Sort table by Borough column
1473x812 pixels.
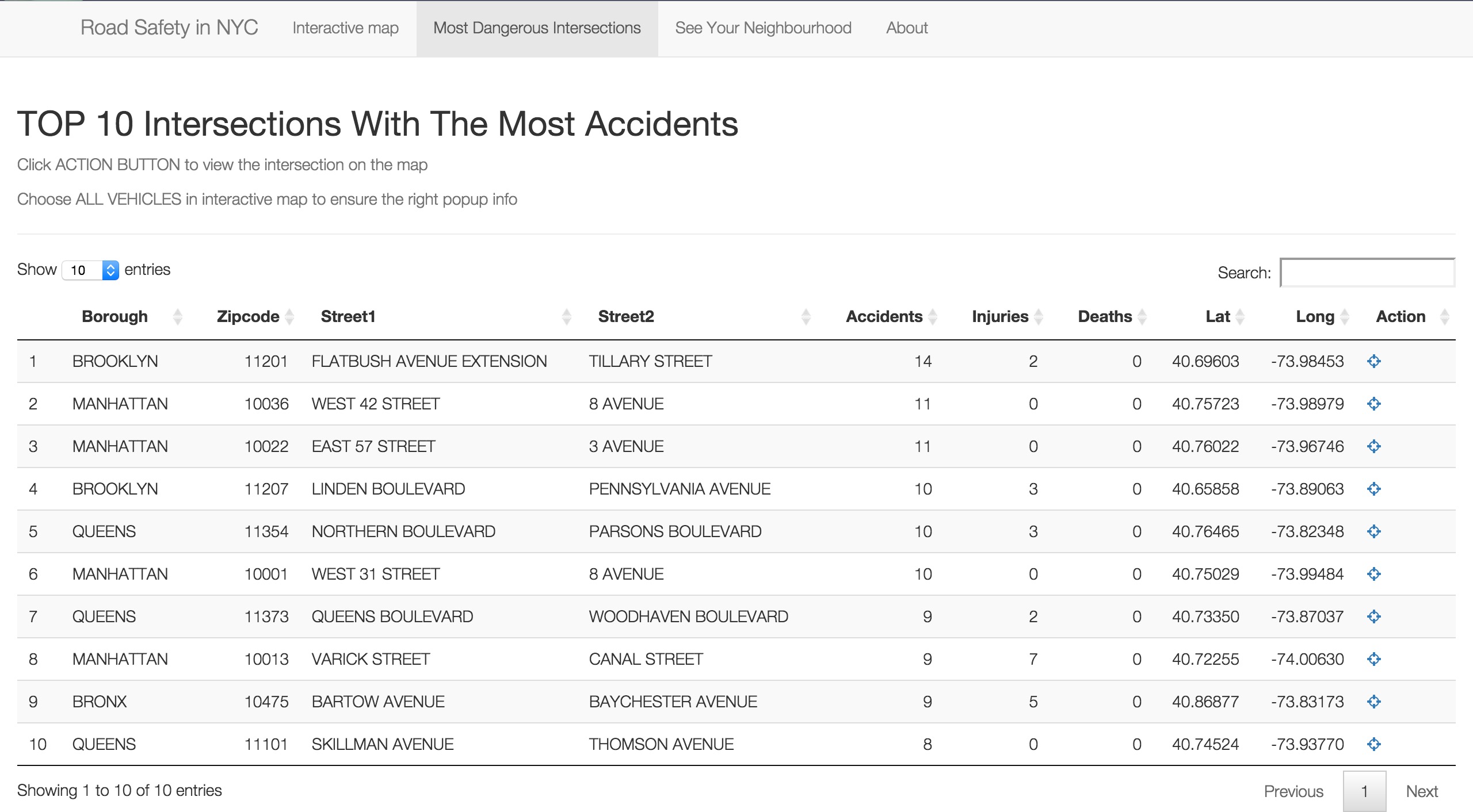point(115,316)
